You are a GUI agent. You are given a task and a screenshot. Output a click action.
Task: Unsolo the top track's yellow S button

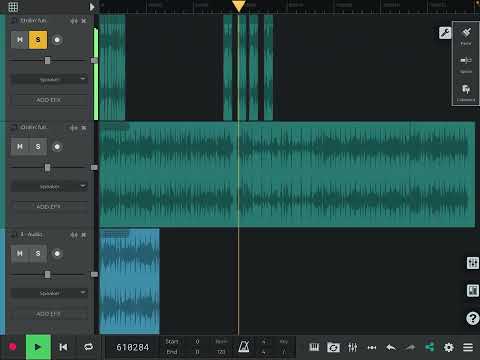coord(38,40)
